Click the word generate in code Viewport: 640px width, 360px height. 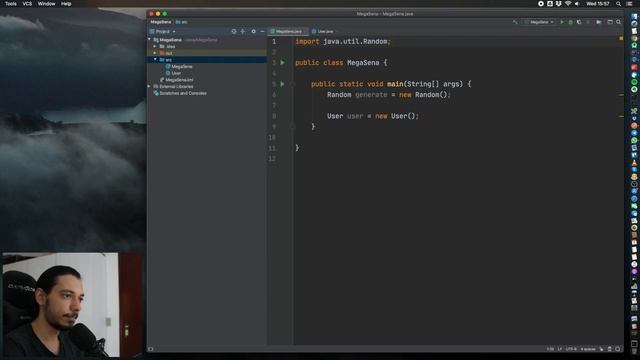[x=371, y=95]
